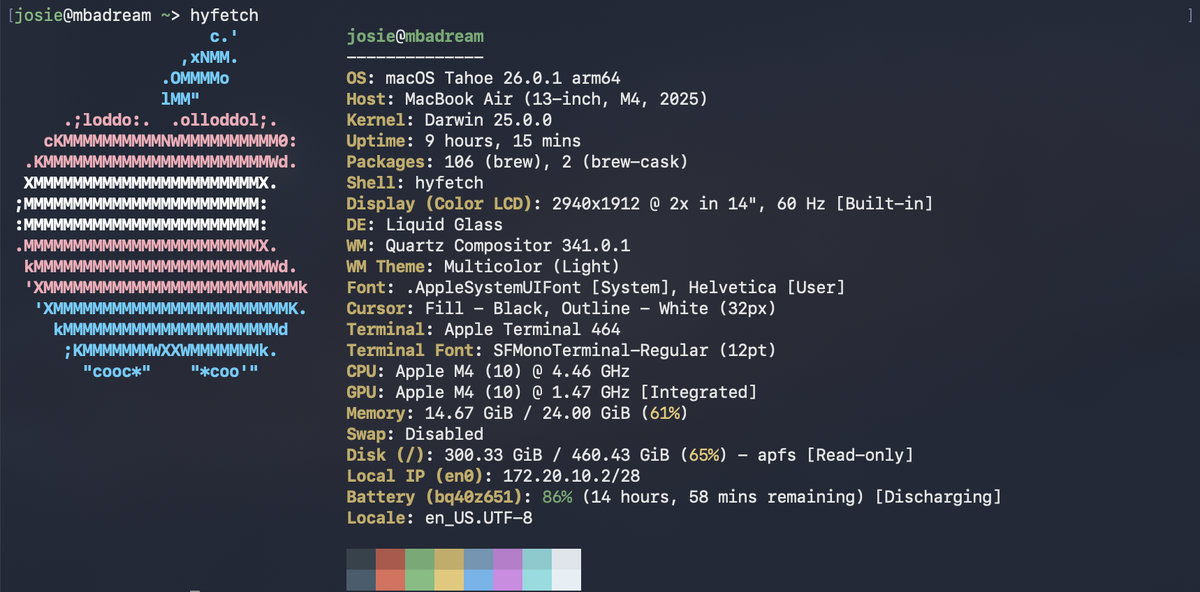
Task: Click the 'Kernel: Darwin 25.0.0' line
Action: point(449,120)
